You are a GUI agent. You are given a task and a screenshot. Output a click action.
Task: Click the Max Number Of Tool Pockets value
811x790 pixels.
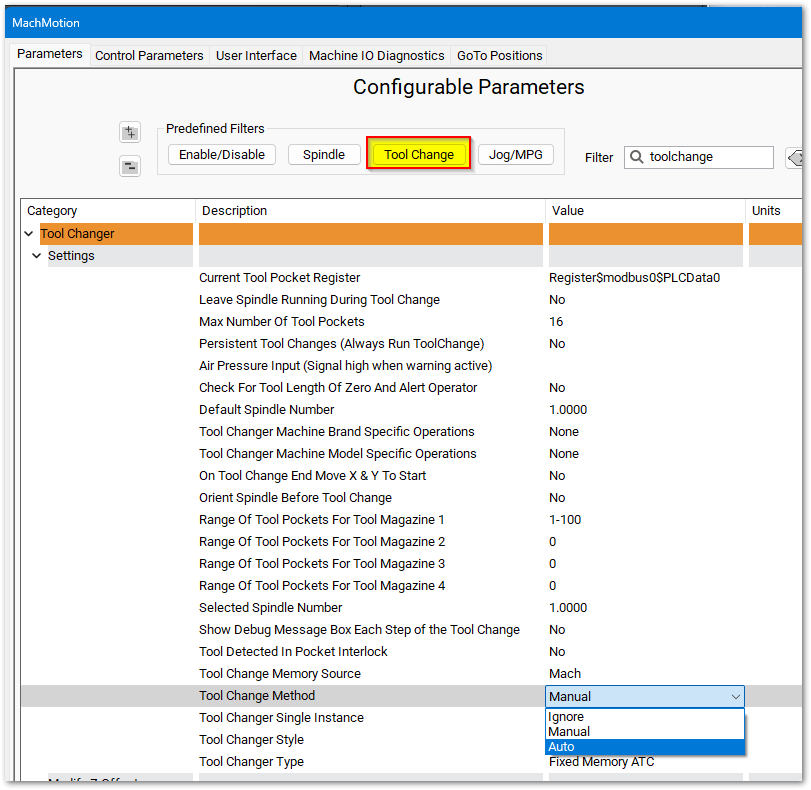[x=556, y=322]
